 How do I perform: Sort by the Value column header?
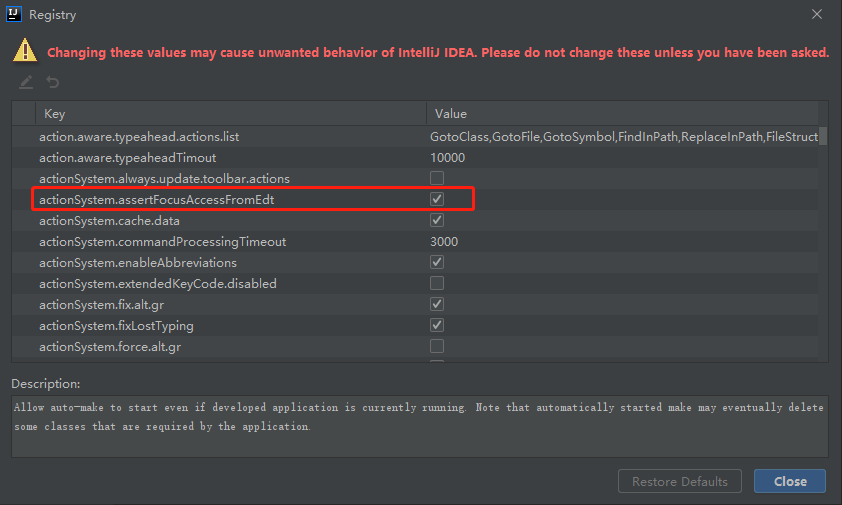[622, 113]
